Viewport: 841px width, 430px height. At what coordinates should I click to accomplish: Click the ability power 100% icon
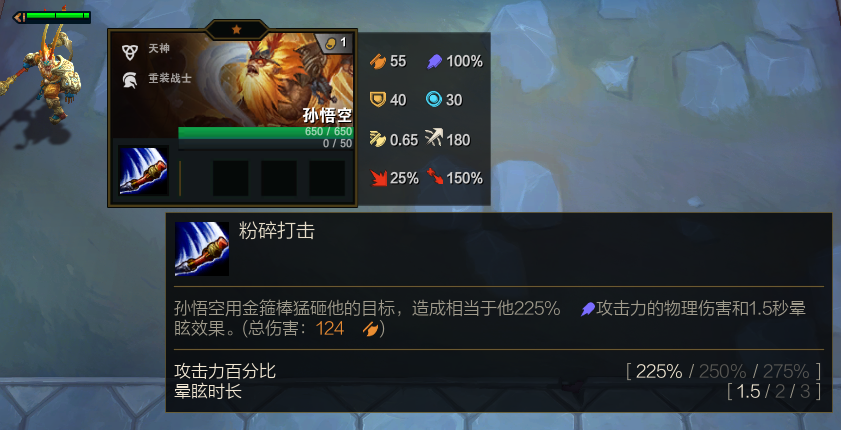[434, 61]
